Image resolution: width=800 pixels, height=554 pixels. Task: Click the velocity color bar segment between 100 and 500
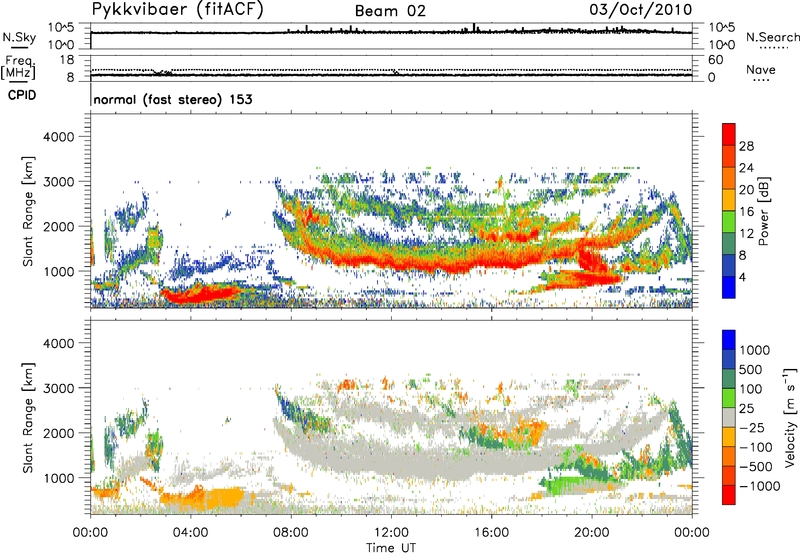[x=729, y=379]
